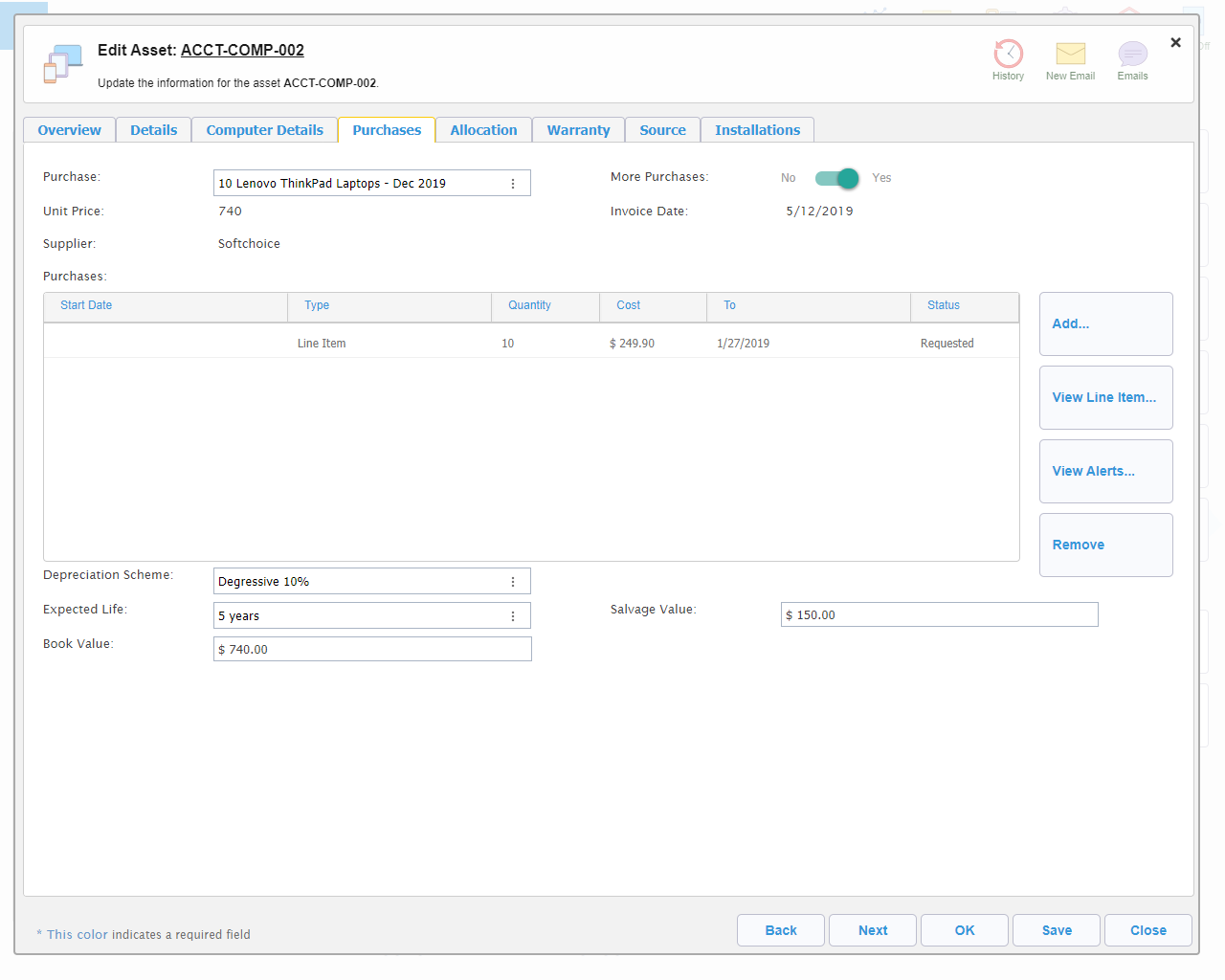Click the OK button
This screenshot has width=1225, height=980.
[x=965, y=930]
